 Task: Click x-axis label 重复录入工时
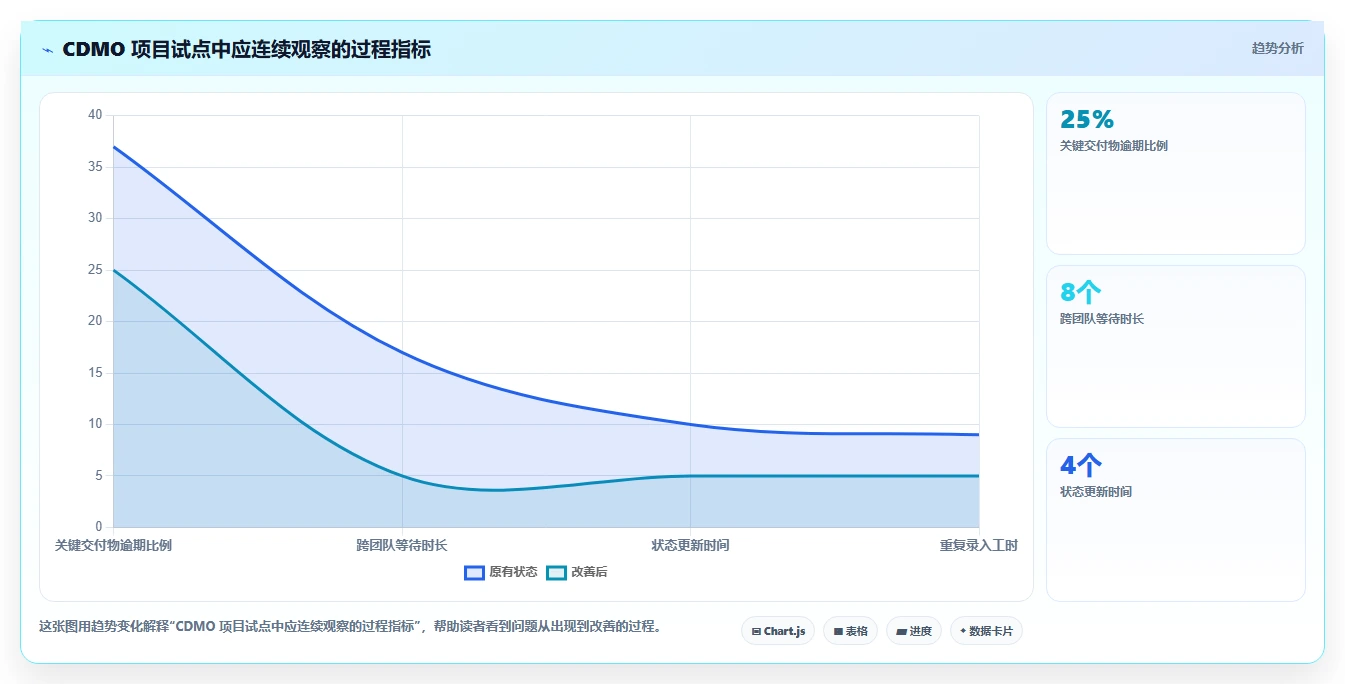coord(978,545)
